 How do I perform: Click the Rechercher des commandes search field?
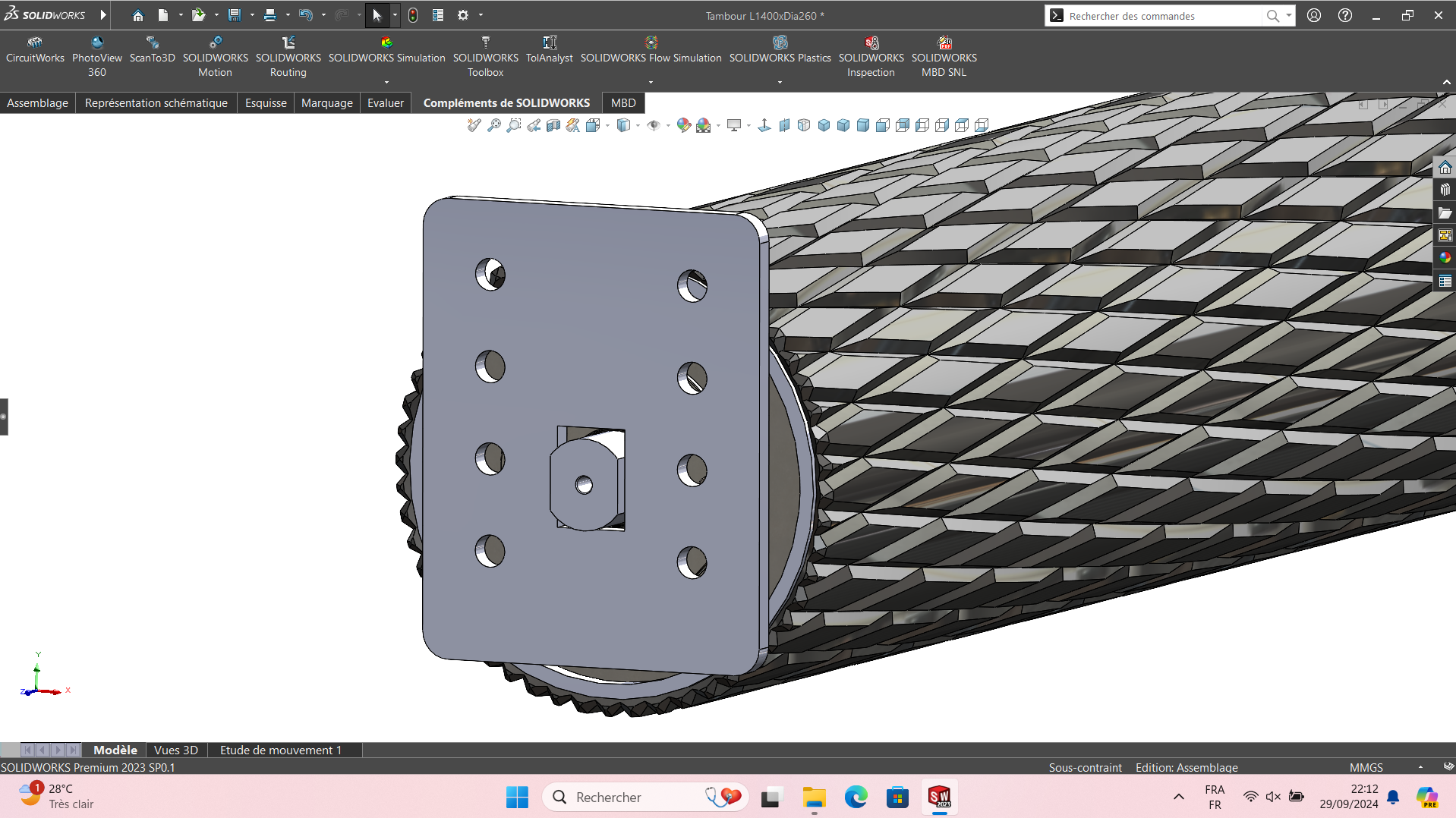pyautogui.click(x=1165, y=16)
